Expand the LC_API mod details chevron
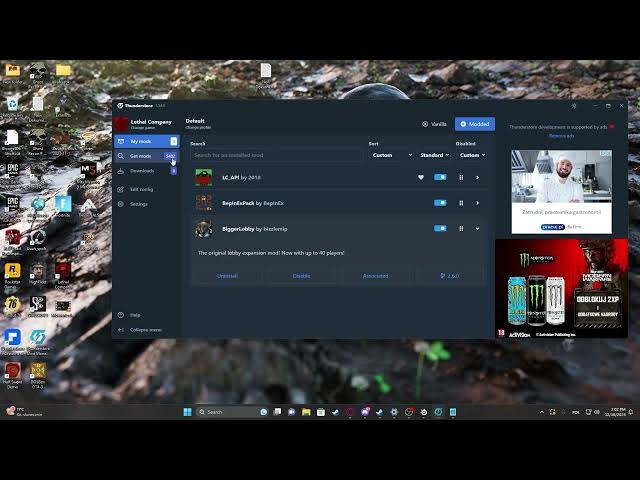 click(477, 177)
